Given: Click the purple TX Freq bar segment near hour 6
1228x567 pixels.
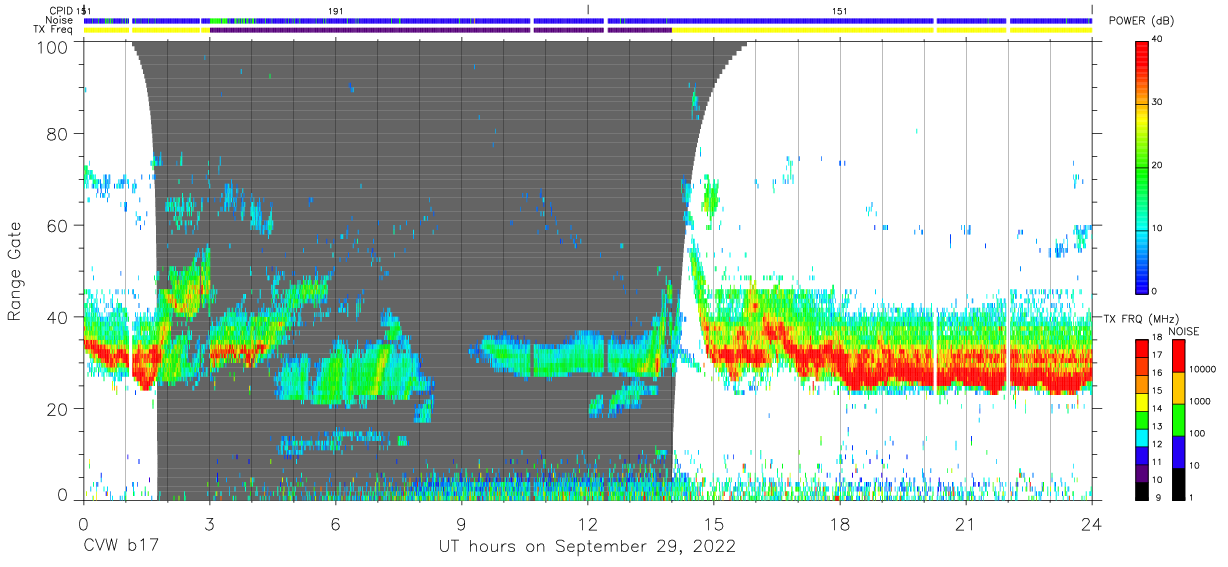Looking at the screenshot, I should [370, 30].
